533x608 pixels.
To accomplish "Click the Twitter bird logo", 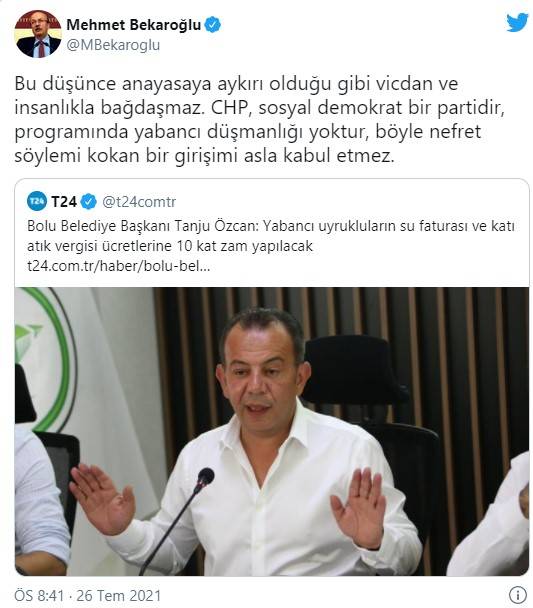I will tap(517, 22).
